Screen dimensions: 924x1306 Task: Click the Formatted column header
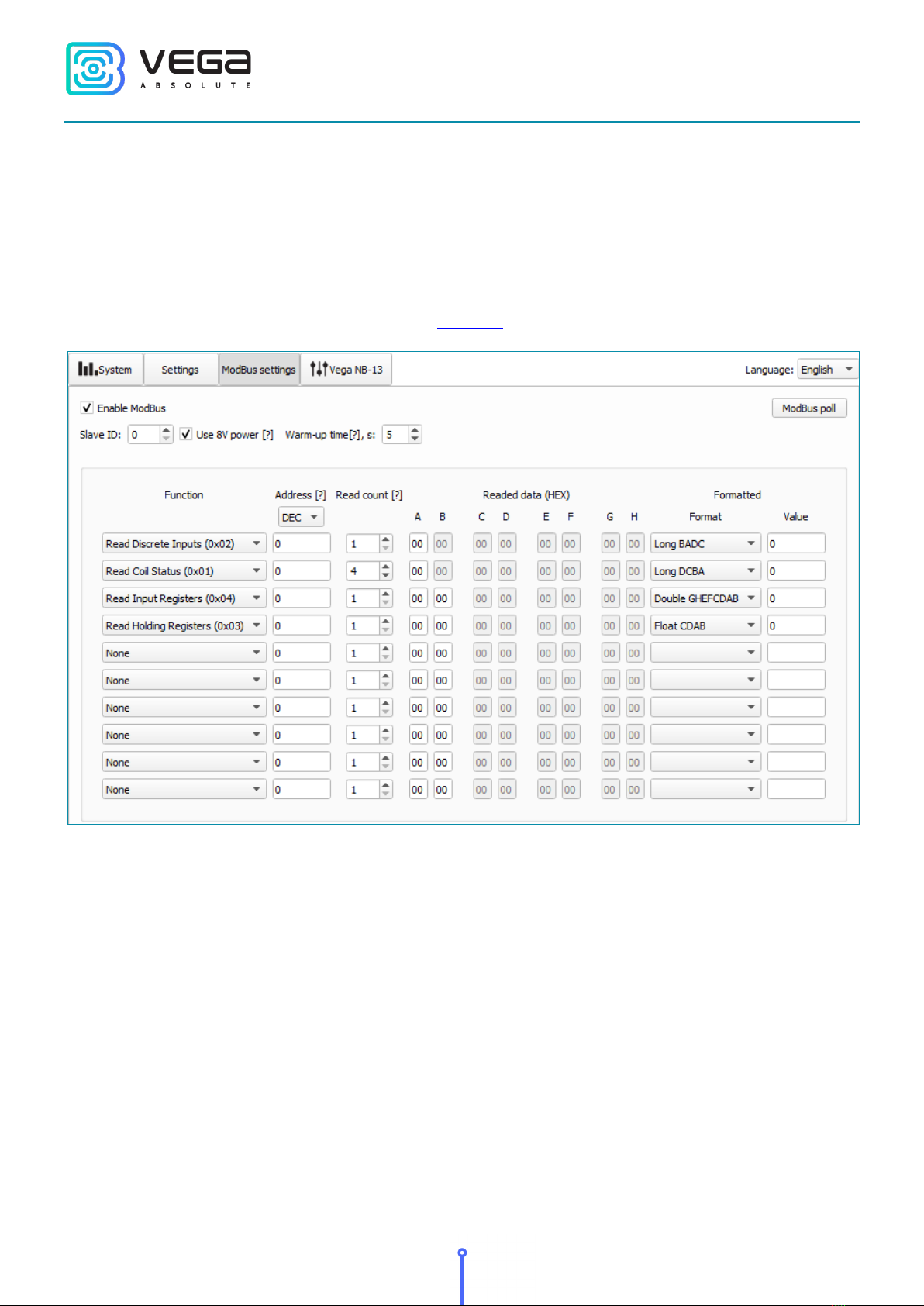tap(737, 494)
